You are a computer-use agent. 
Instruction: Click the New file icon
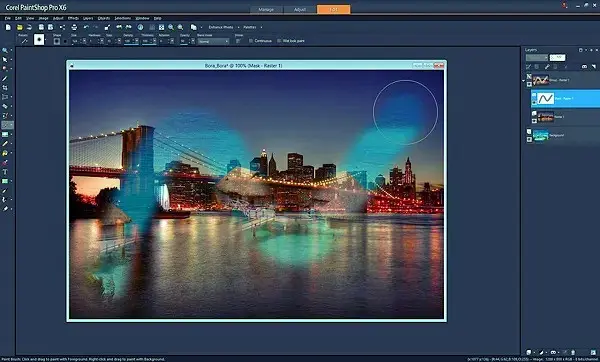pyautogui.click(x=8, y=27)
